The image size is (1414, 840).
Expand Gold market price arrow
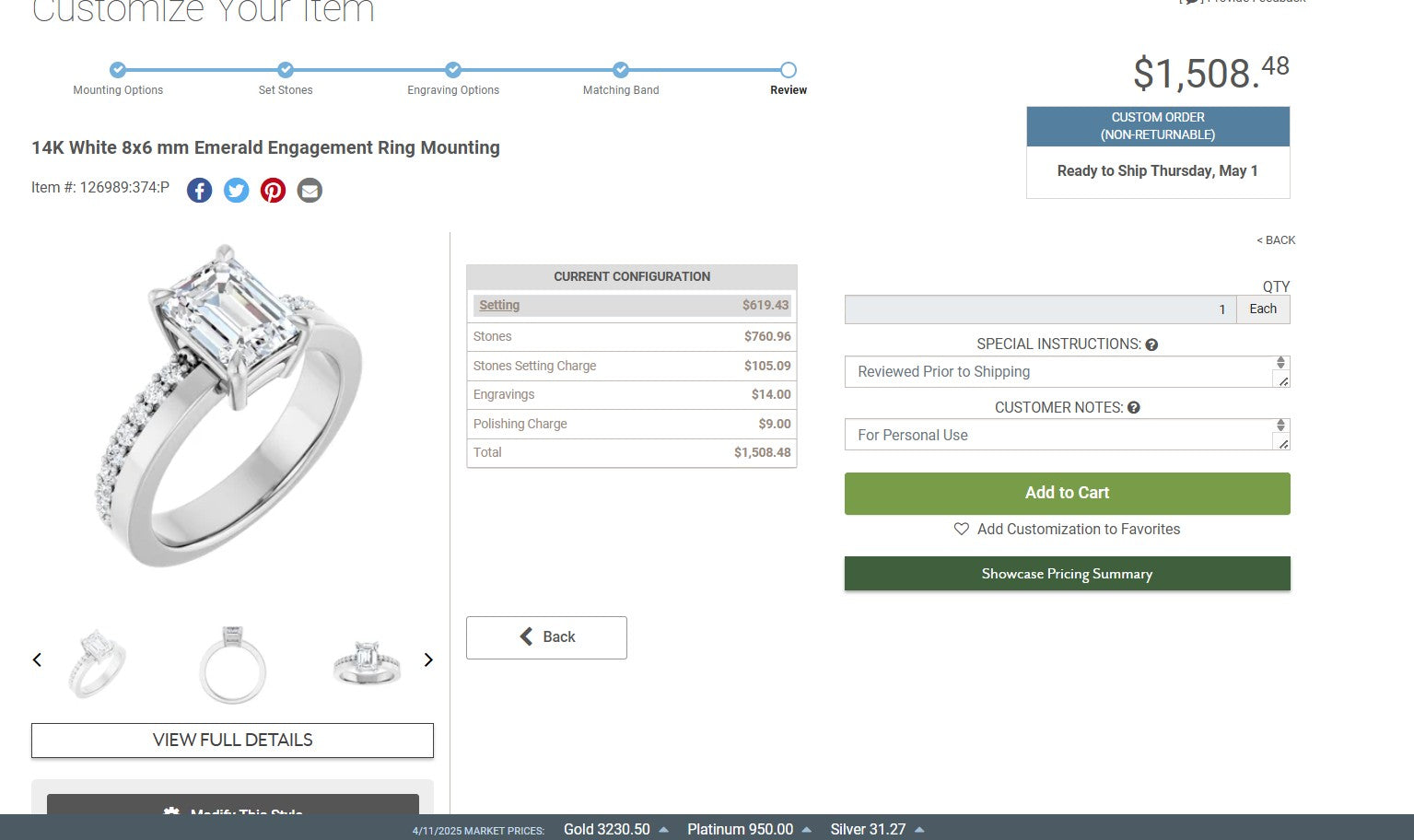(x=663, y=830)
